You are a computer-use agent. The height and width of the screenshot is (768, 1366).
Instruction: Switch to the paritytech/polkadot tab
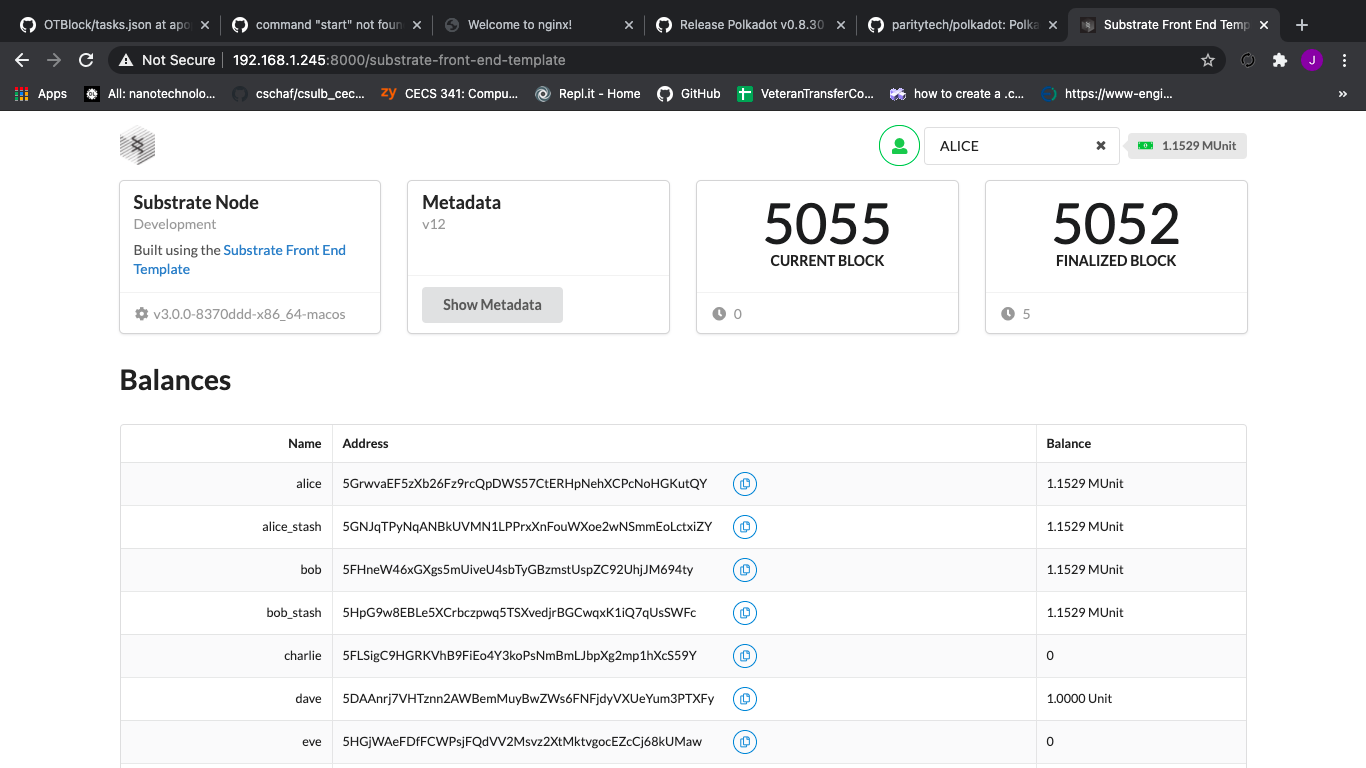[x=962, y=25]
